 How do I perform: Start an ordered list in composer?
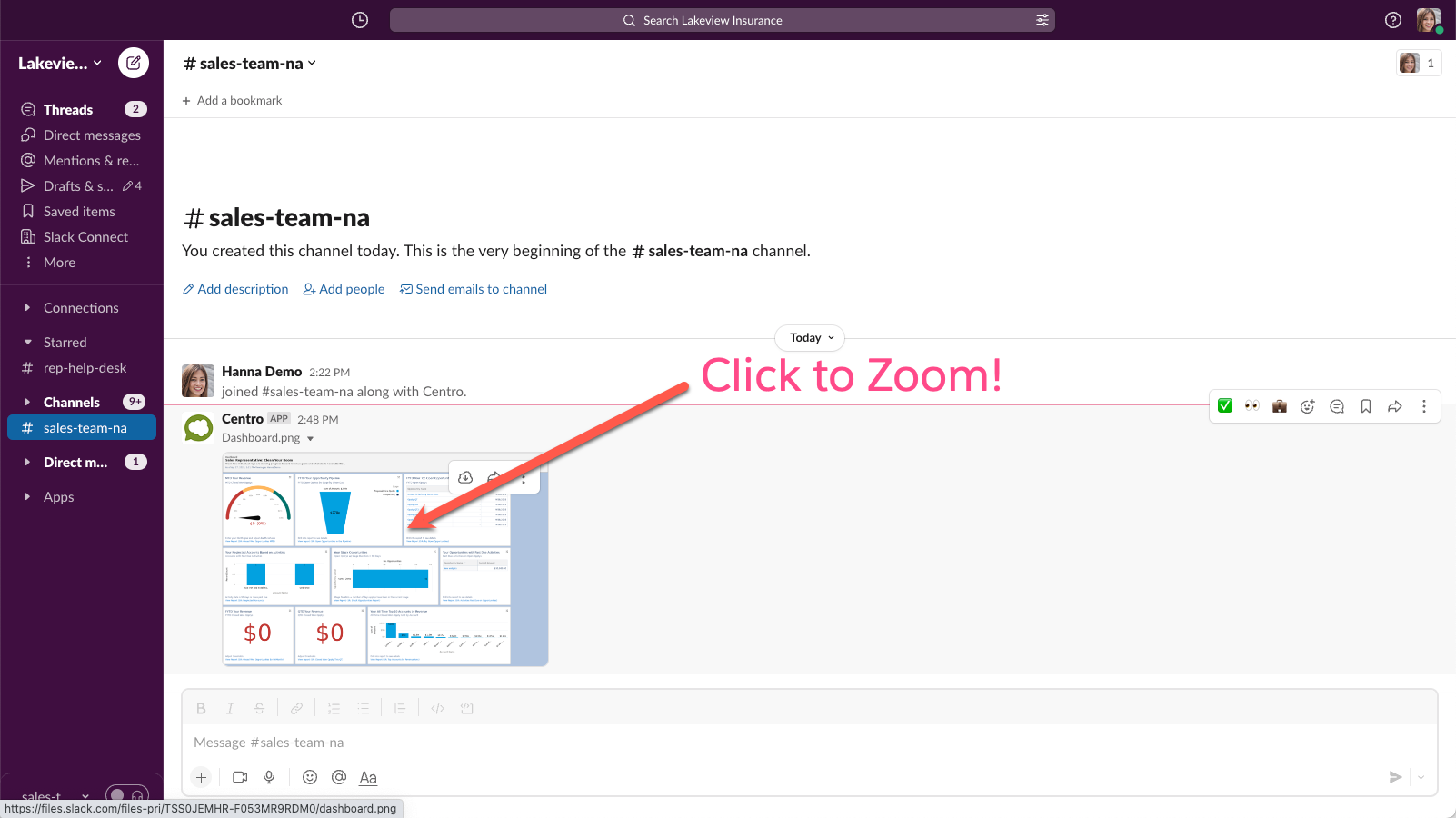point(334,709)
